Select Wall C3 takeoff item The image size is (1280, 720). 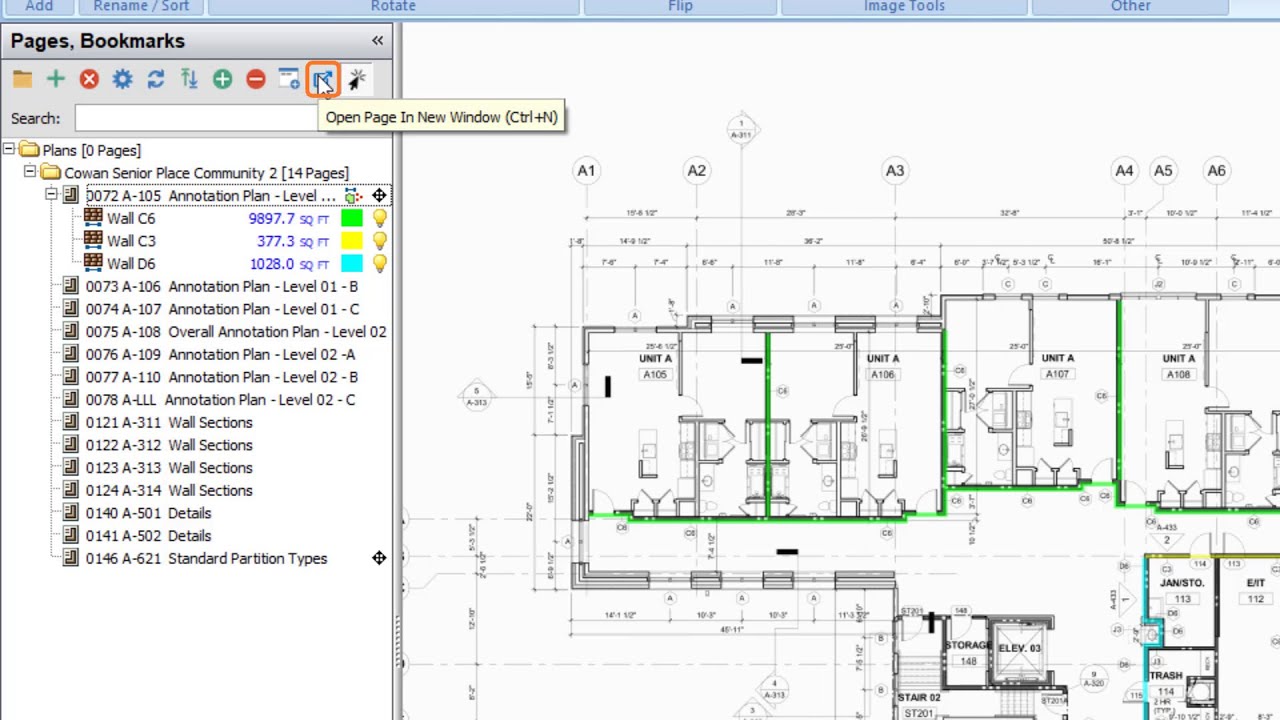[x=131, y=241]
